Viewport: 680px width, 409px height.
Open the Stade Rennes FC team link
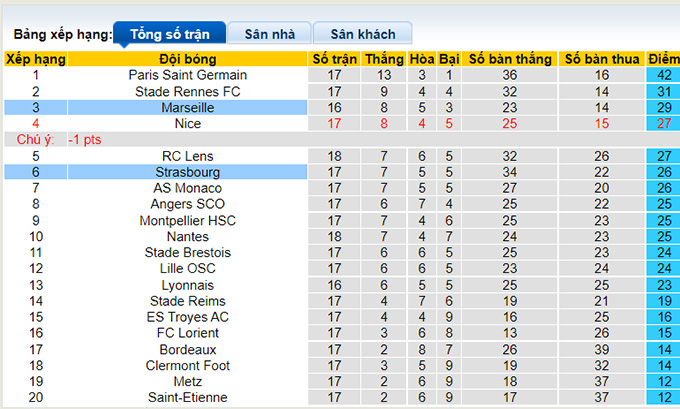[x=188, y=91]
